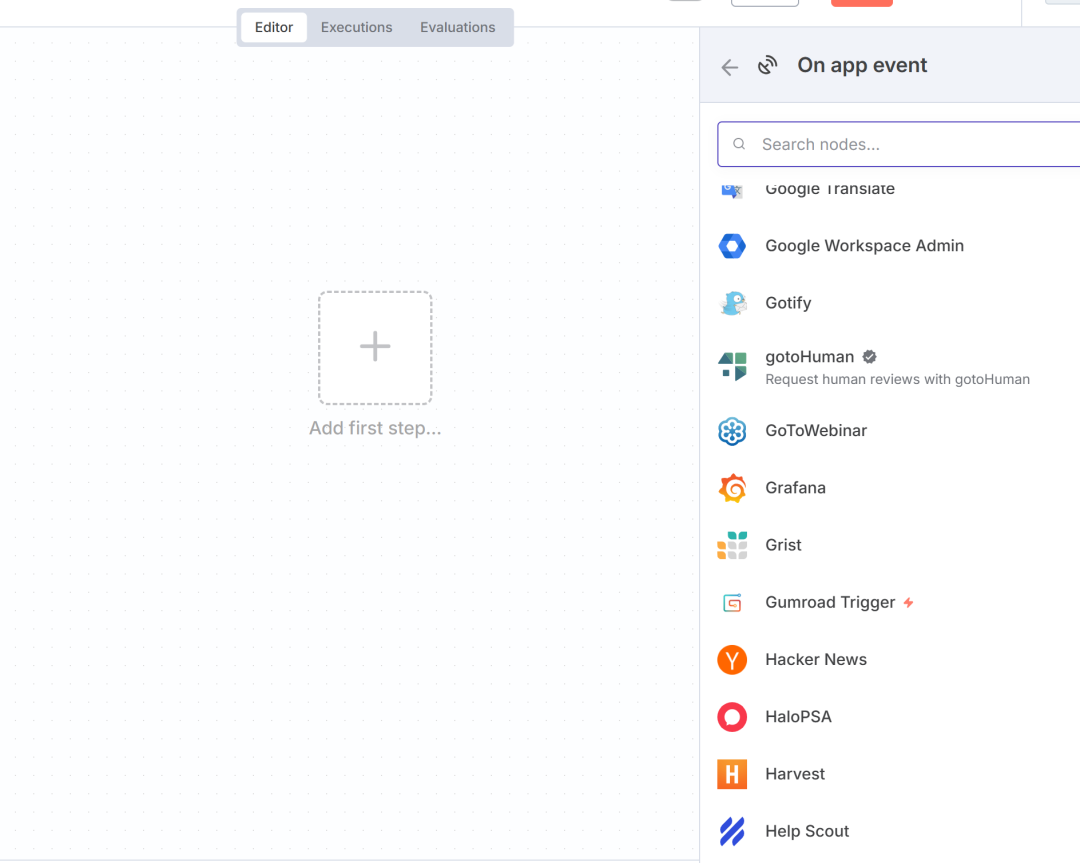The height and width of the screenshot is (863, 1080).
Task: Select the HaloPSA red circle icon
Action: click(732, 717)
